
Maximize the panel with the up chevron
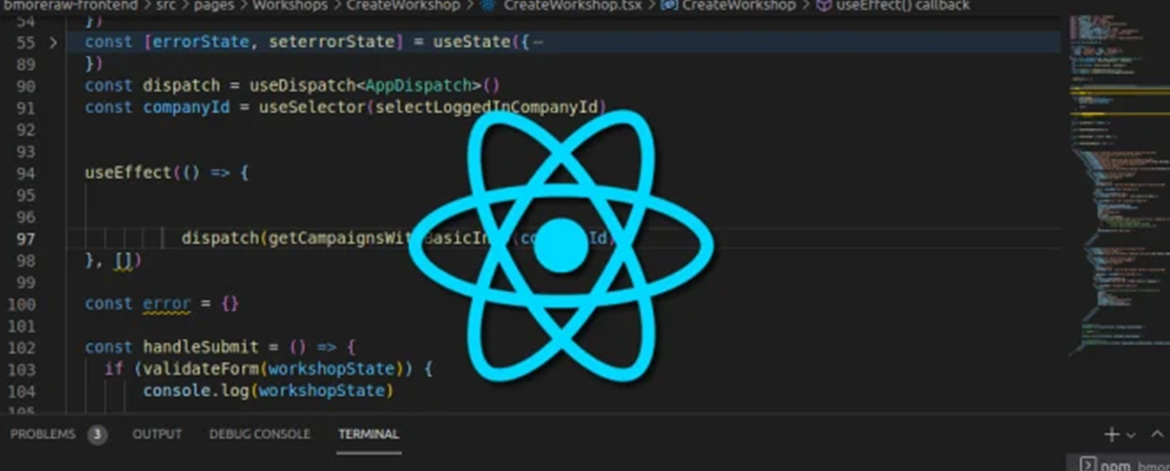(1157, 434)
